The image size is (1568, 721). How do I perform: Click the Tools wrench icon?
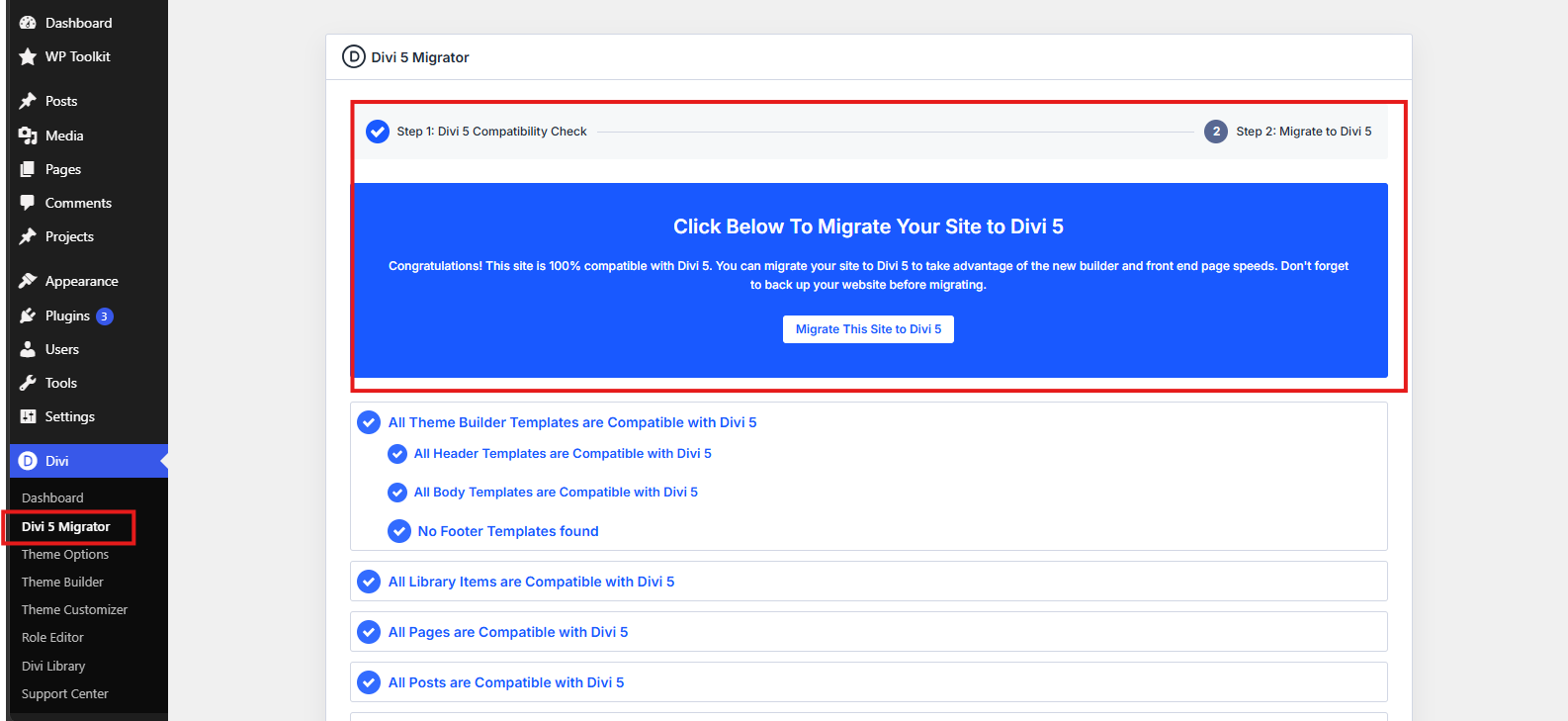click(x=28, y=383)
